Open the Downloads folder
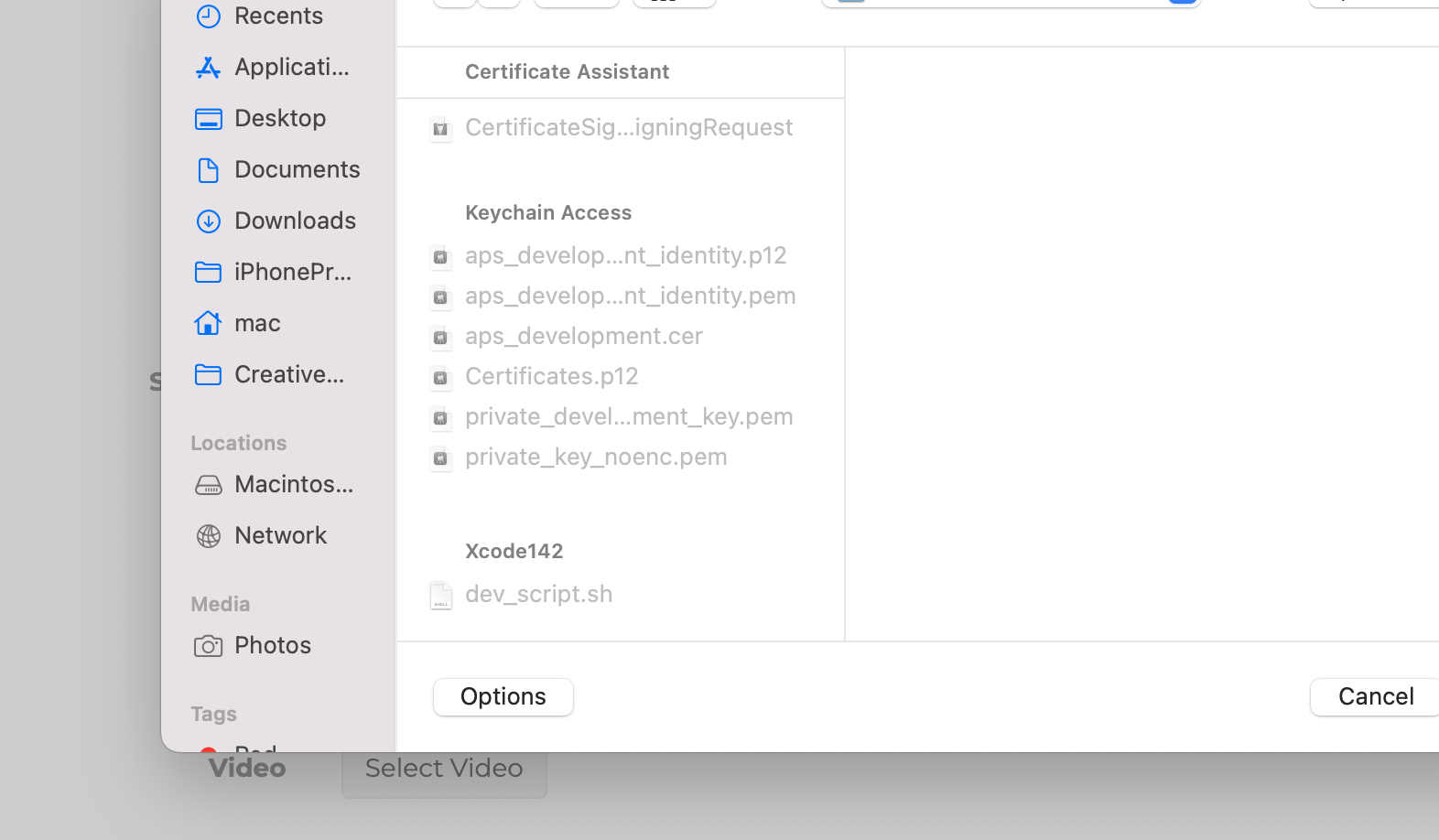The height and width of the screenshot is (840, 1439). pyautogui.click(x=294, y=221)
